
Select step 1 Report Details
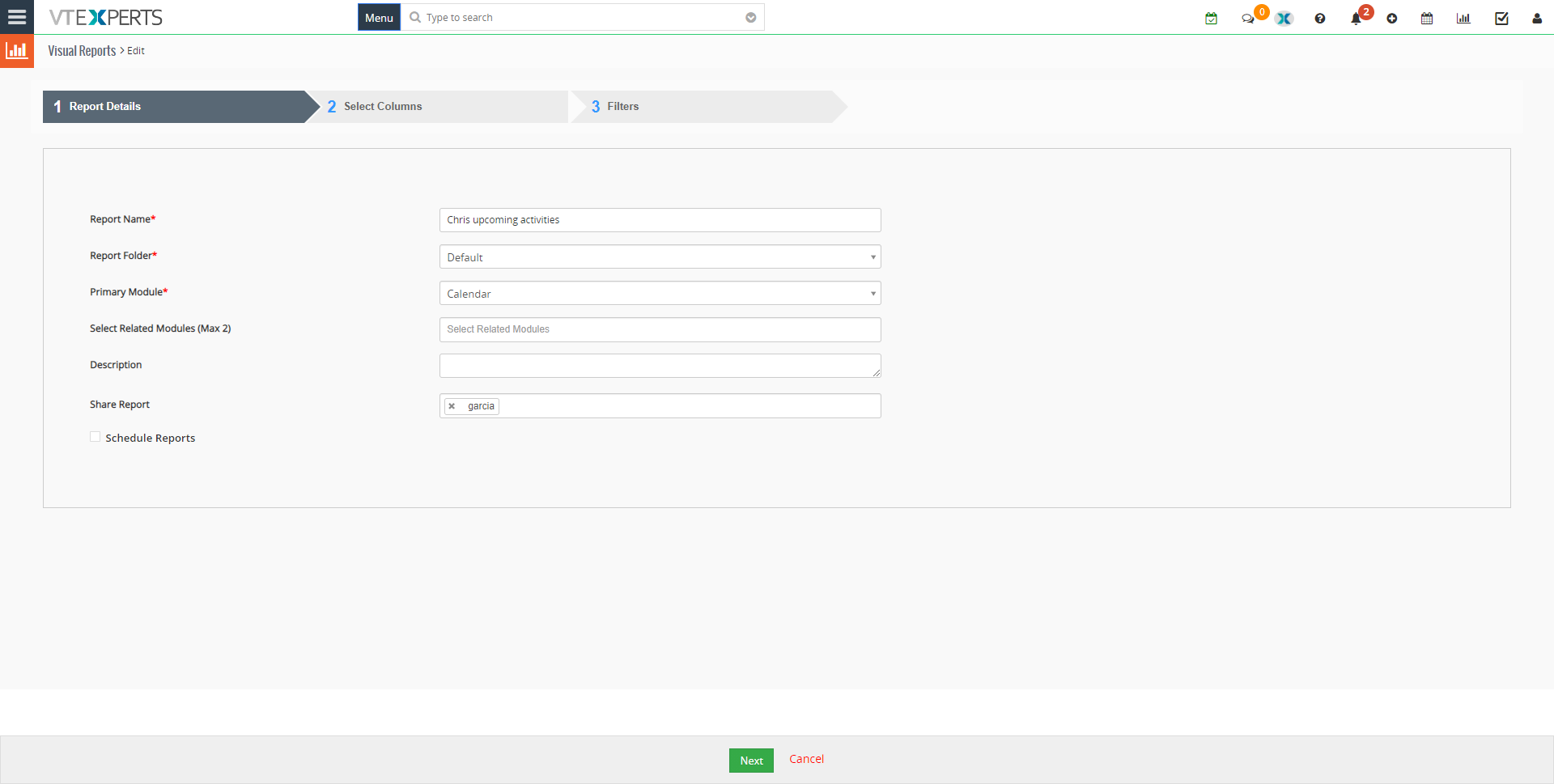[181, 107]
